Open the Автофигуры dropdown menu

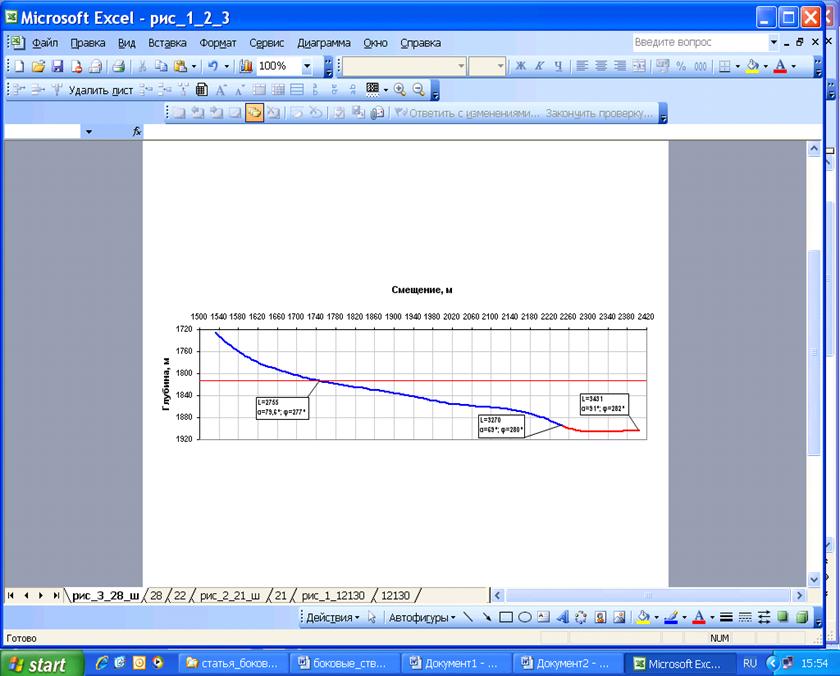pos(419,617)
